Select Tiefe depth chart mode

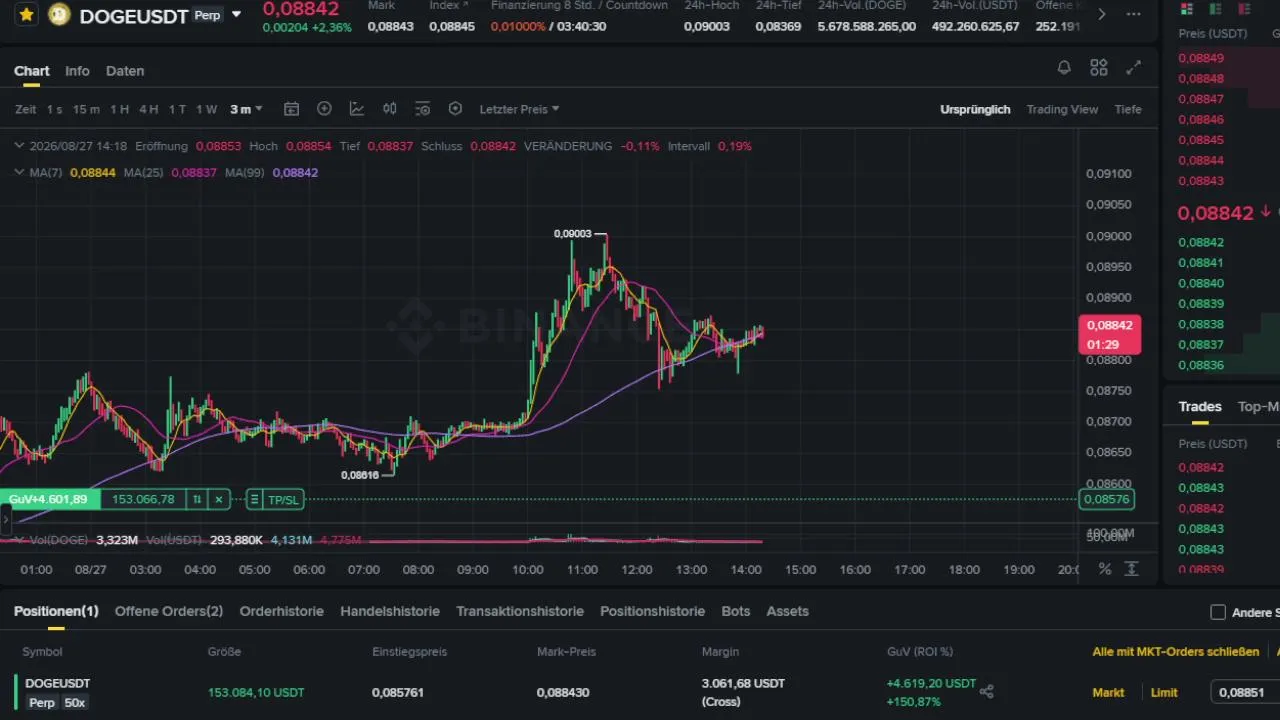pos(1128,109)
